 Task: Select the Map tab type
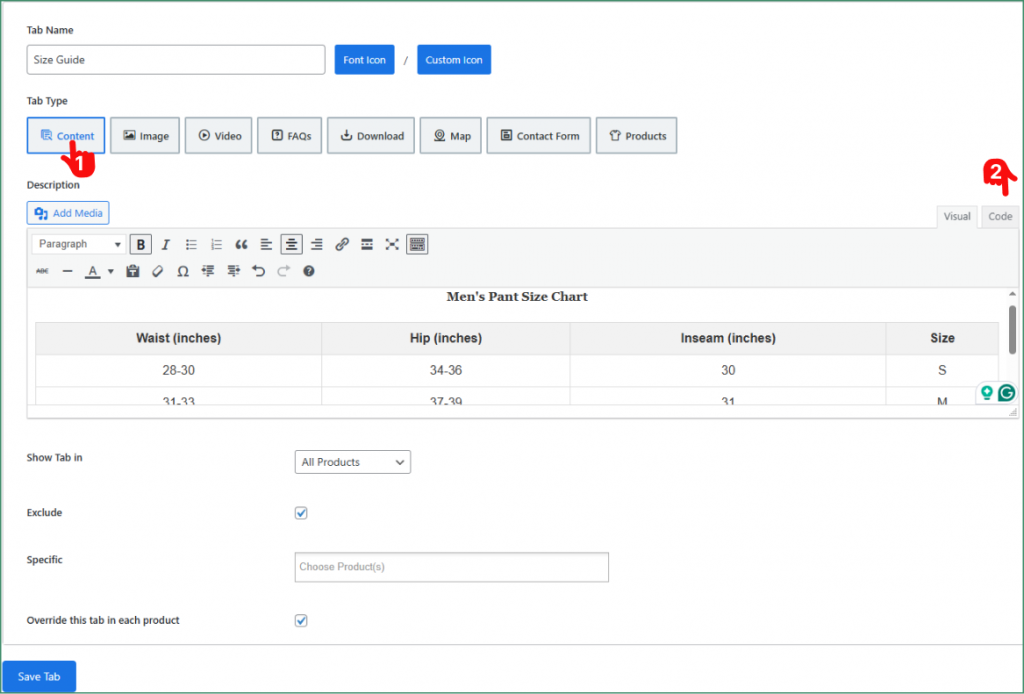451,136
